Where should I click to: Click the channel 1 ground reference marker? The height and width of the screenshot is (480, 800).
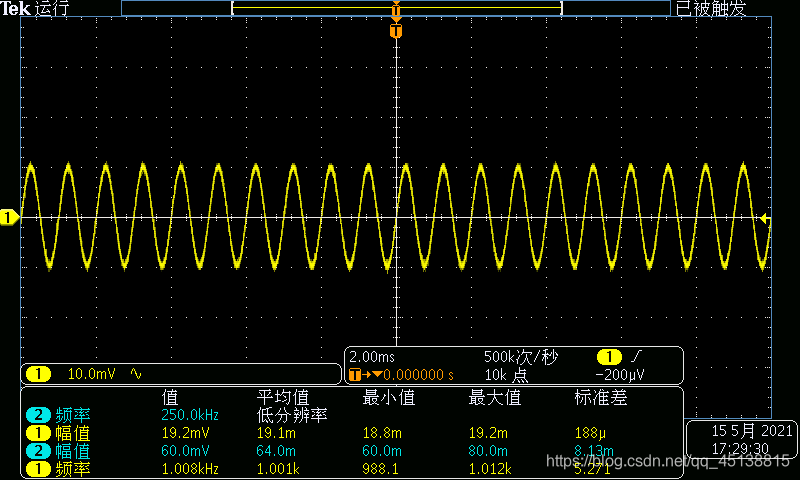(x=9, y=217)
